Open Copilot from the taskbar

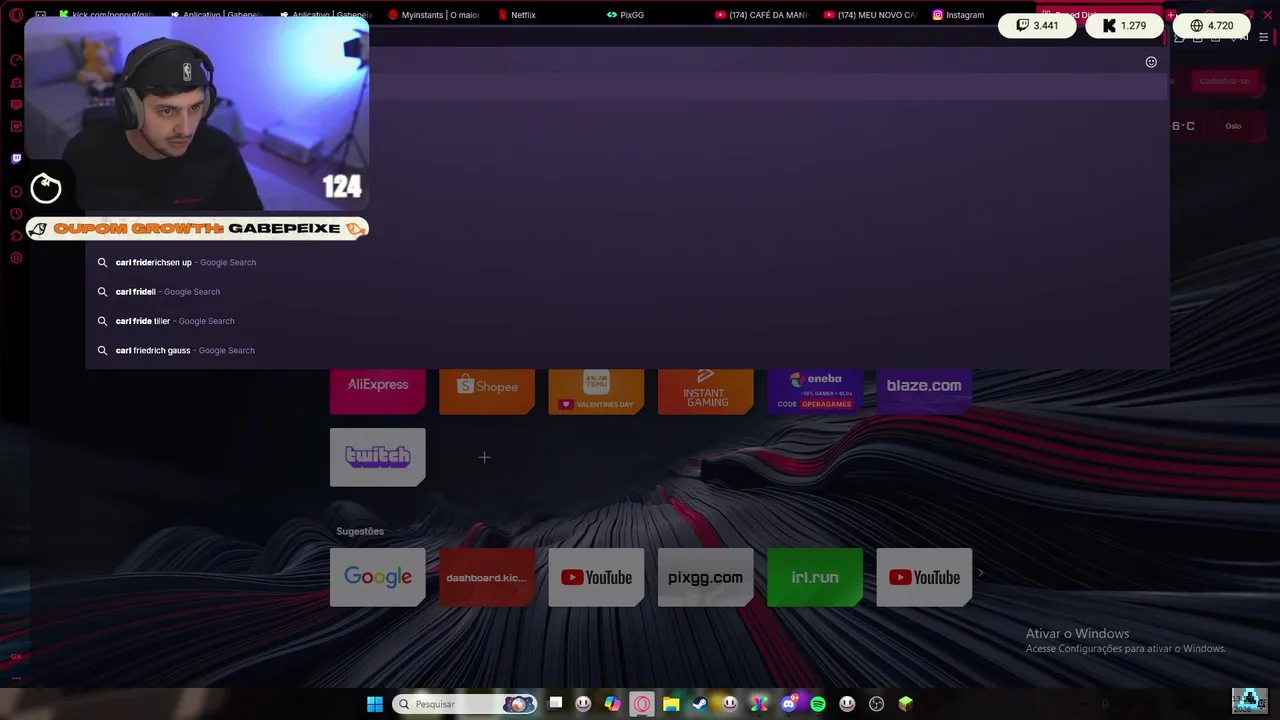click(x=613, y=704)
